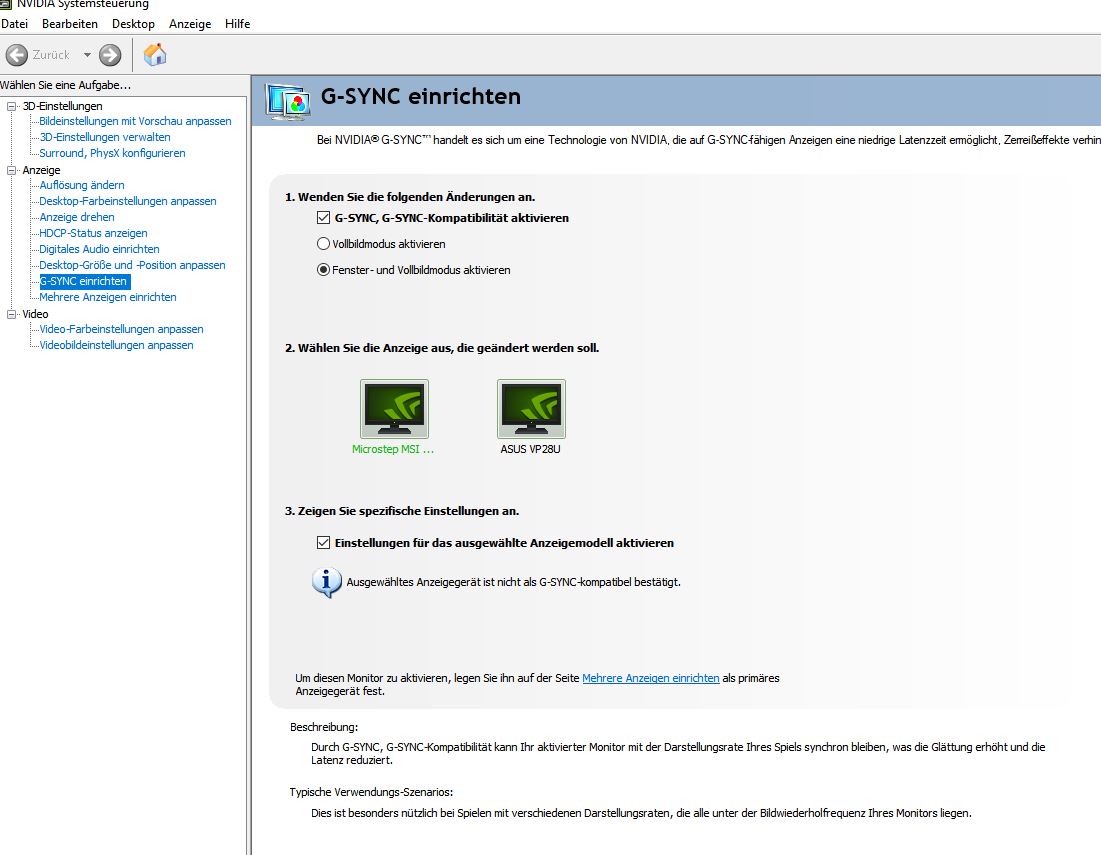
Task: Collapse the 3D-Einstellungen tree node
Action: pos(11,106)
